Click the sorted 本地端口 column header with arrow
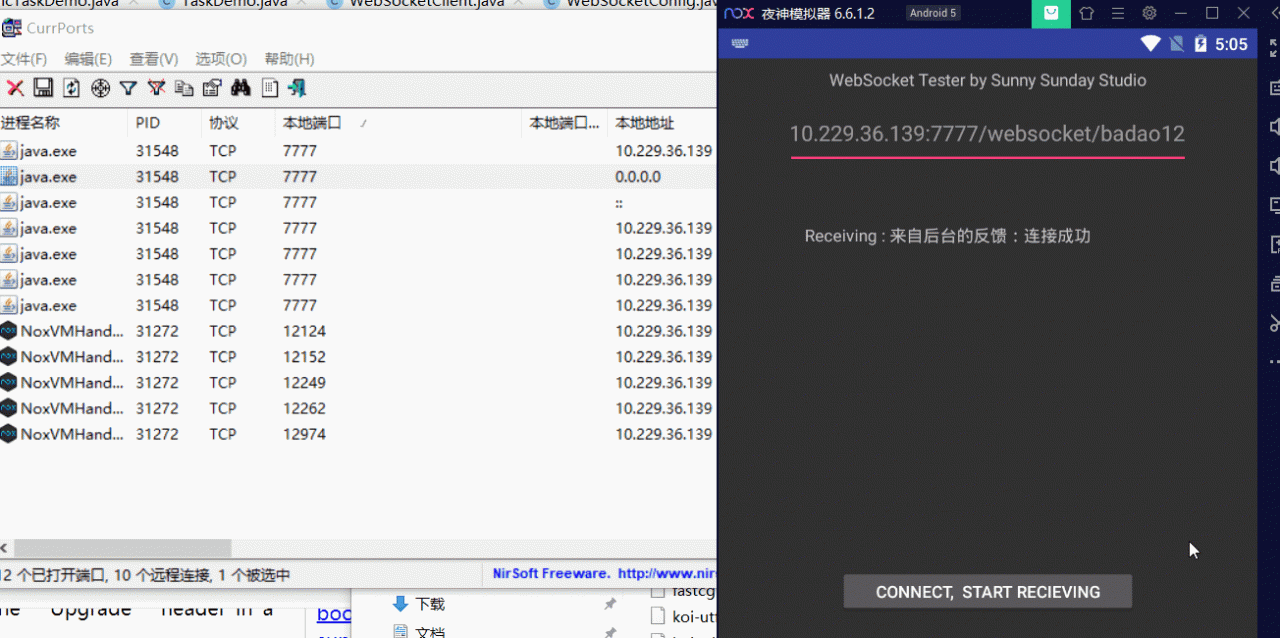The image size is (1280, 638). [399, 123]
